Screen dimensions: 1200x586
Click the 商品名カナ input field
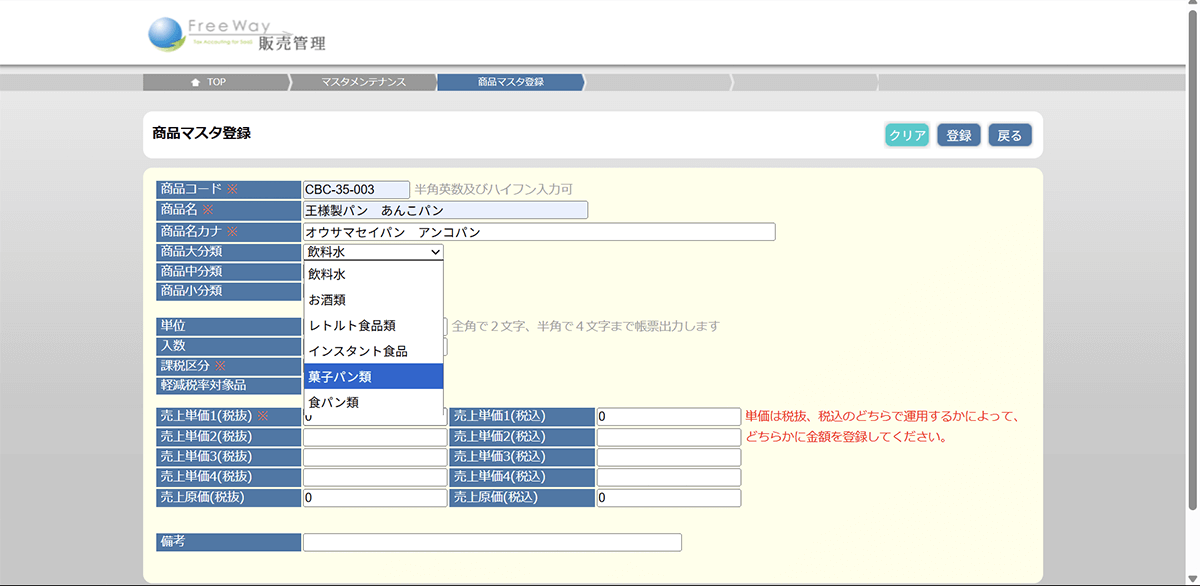539,232
